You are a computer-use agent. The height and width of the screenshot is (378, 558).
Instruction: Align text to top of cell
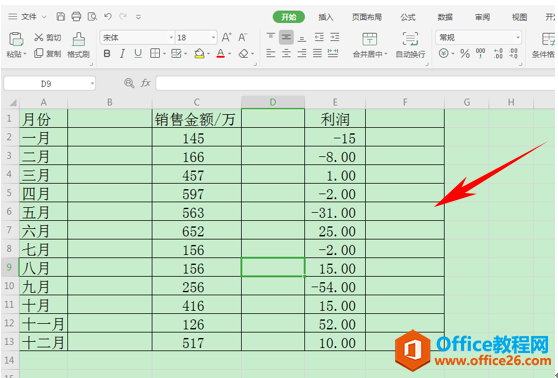pos(271,37)
